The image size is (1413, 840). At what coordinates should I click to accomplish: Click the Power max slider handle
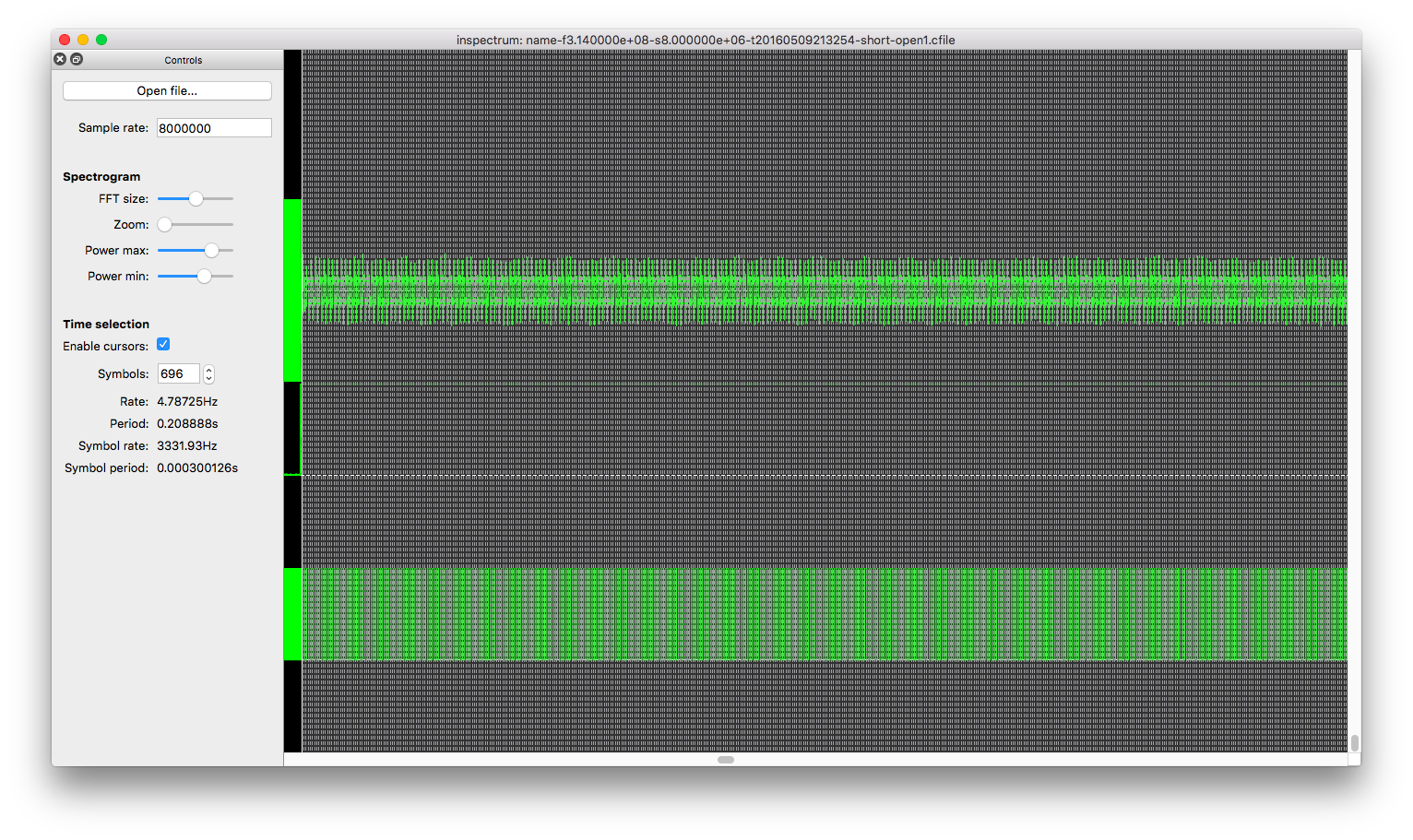211,250
